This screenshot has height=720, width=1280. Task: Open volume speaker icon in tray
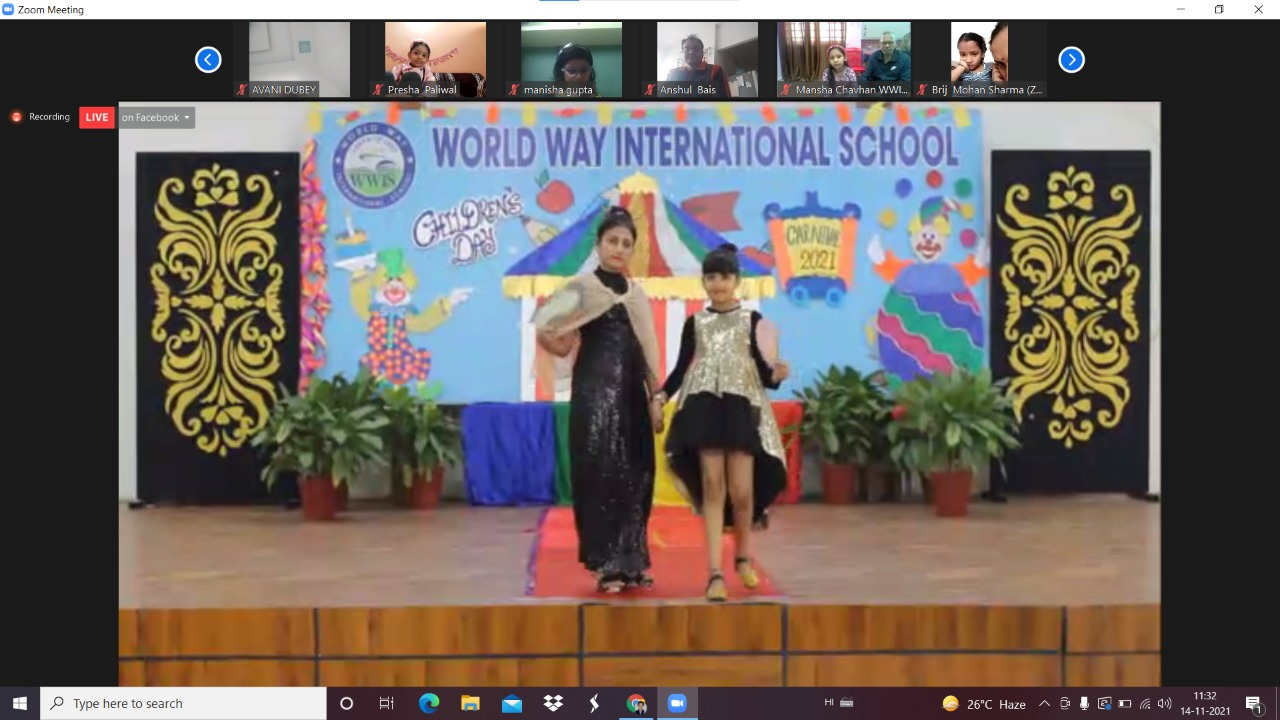coord(1164,703)
